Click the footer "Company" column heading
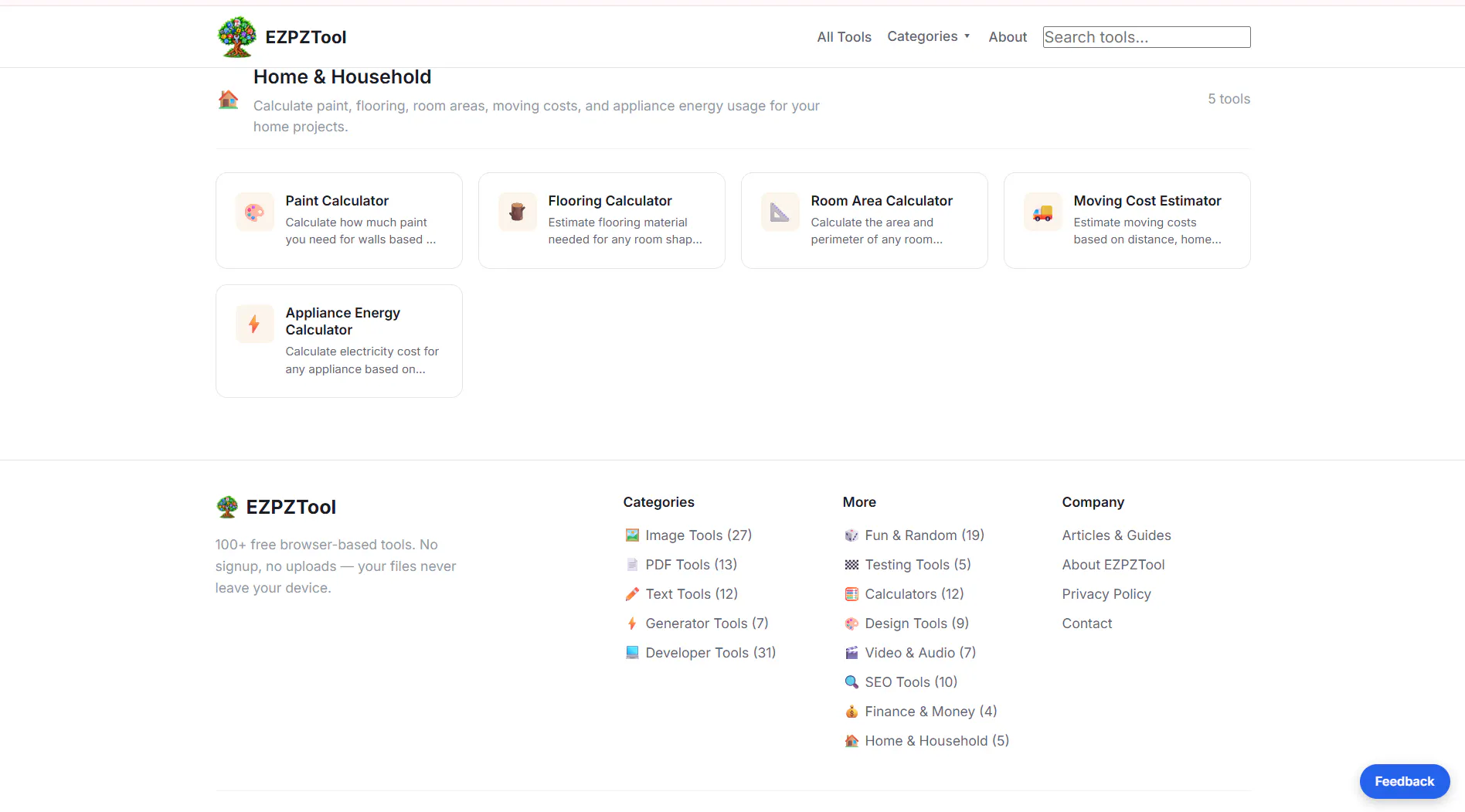 [1093, 502]
